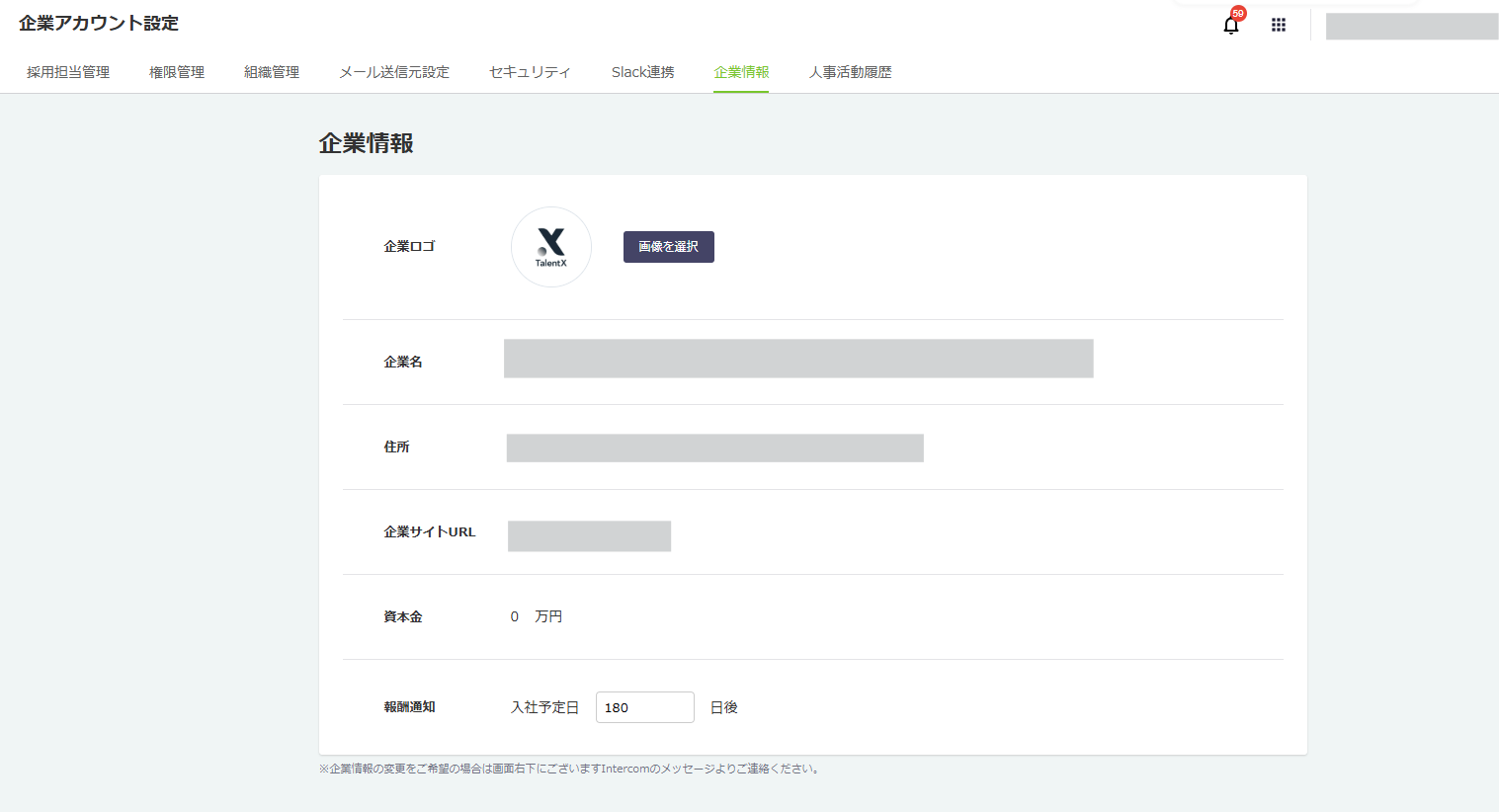1499x812 pixels.
Task: Open the セキュリティ tab
Action: tap(531, 72)
